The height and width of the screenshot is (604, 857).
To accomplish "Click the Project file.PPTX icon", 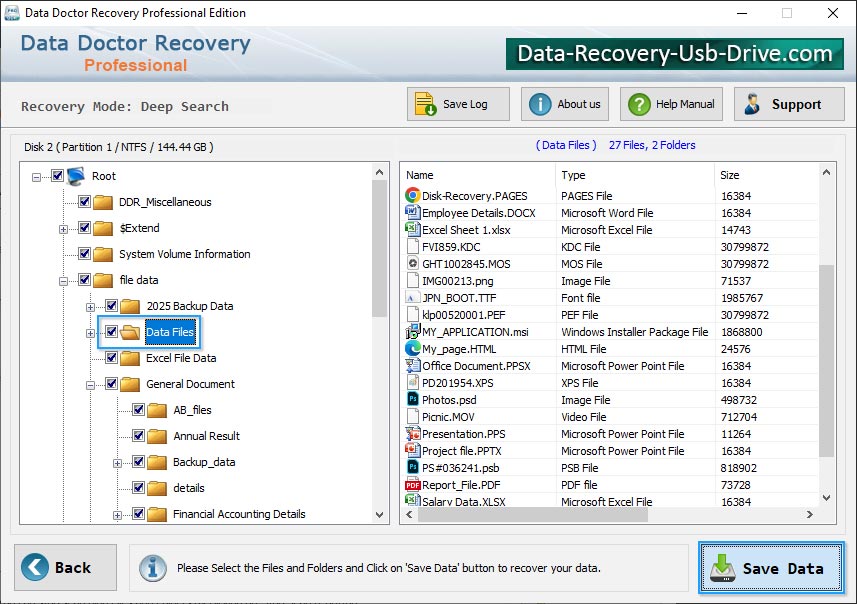I will [413, 450].
